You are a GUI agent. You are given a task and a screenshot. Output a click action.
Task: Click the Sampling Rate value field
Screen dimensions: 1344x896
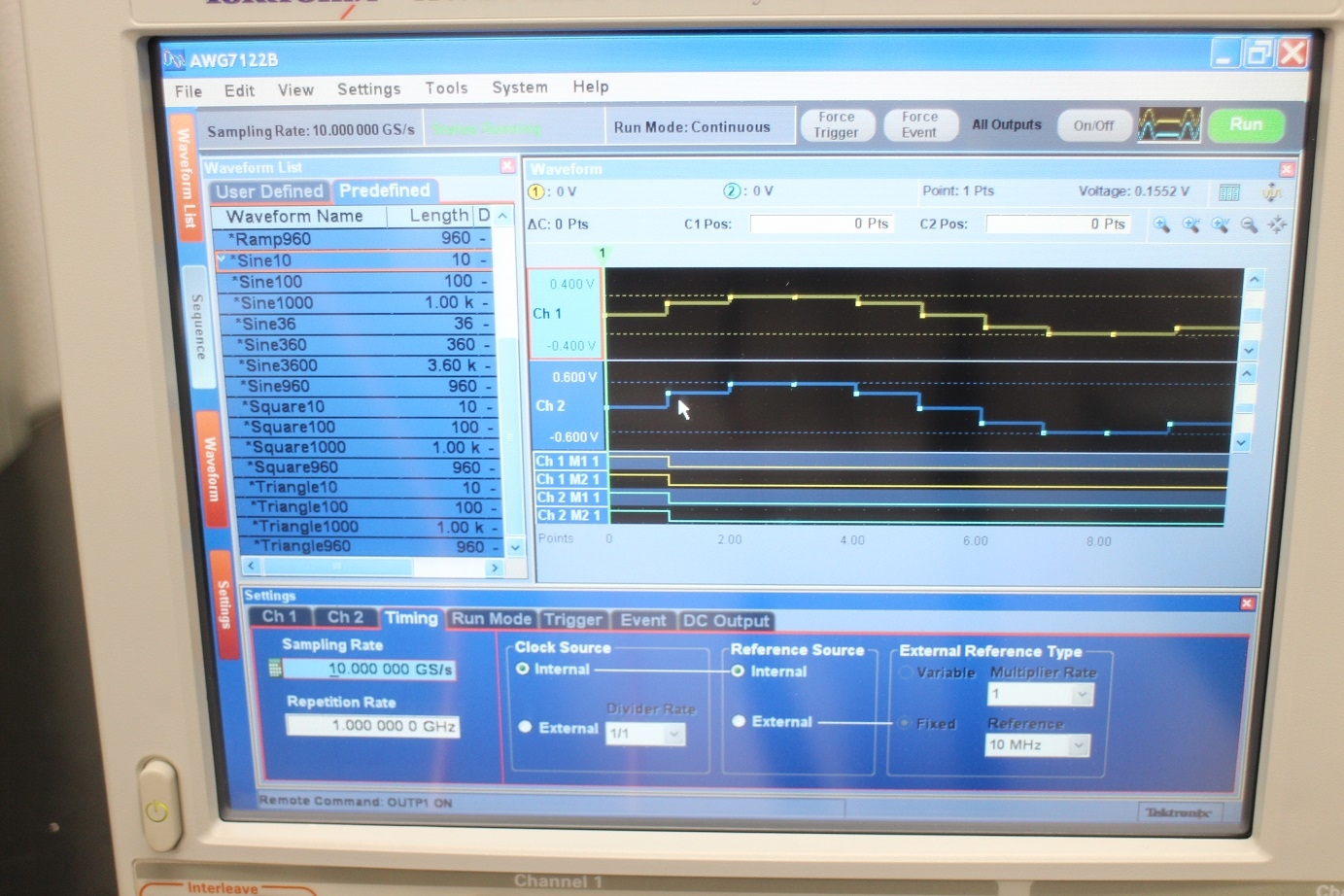coord(369,670)
